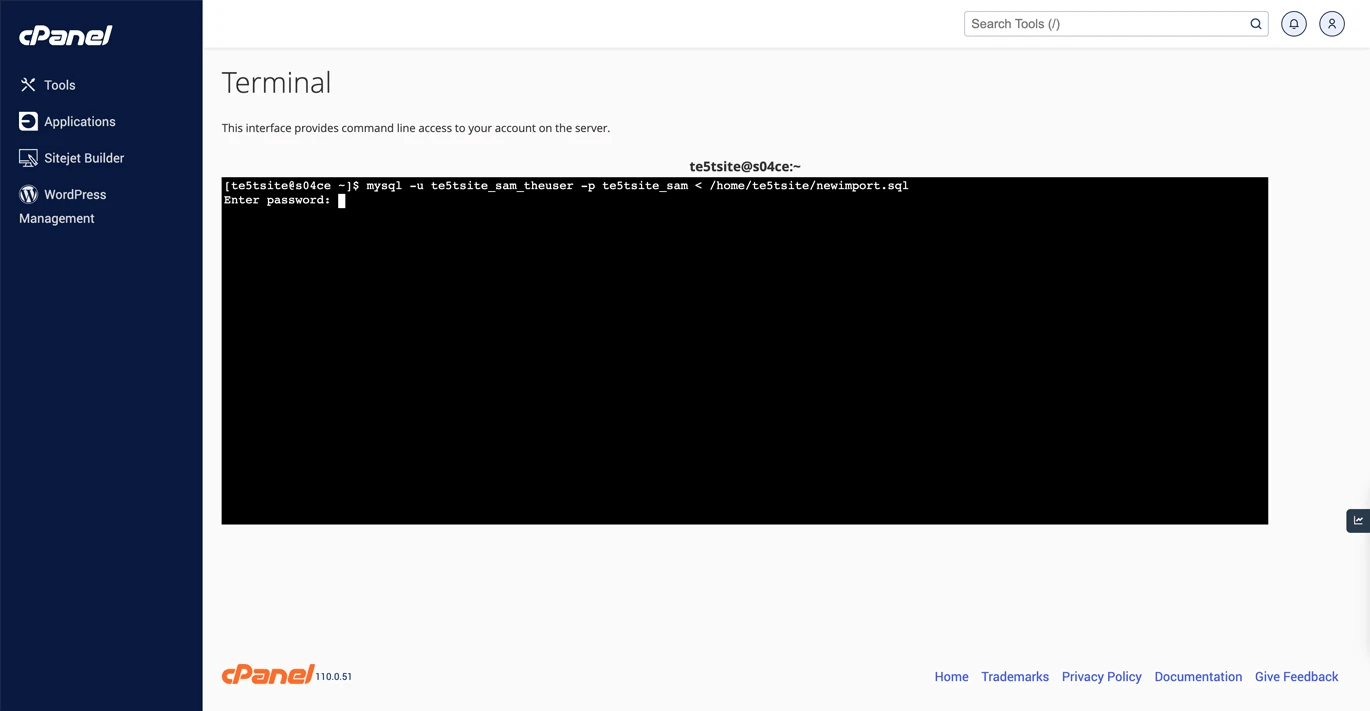Open the Privacy Policy footer link
This screenshot has height=711, width=1370.
coord(1101,677)
